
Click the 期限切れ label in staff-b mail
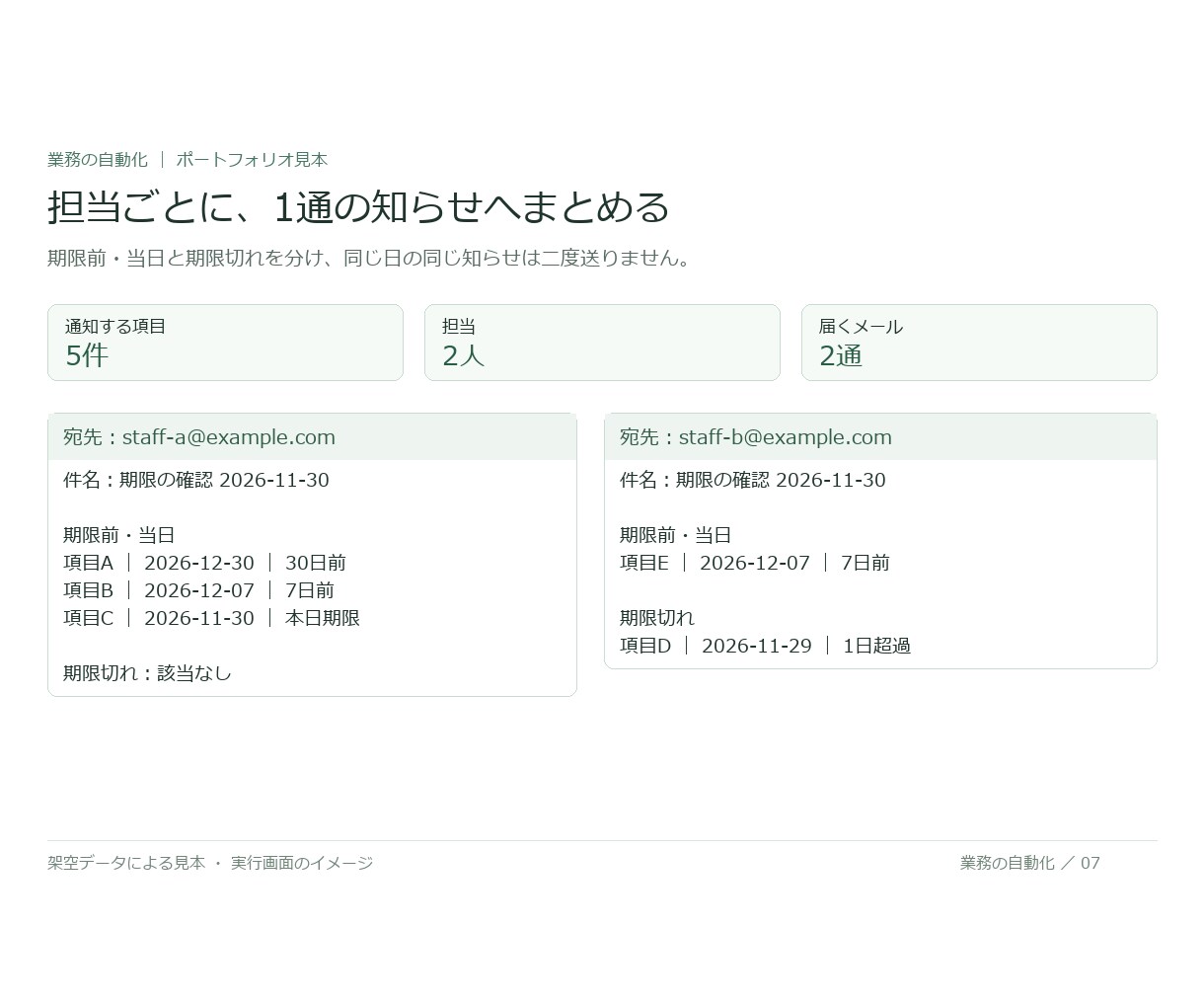(657, 618)
